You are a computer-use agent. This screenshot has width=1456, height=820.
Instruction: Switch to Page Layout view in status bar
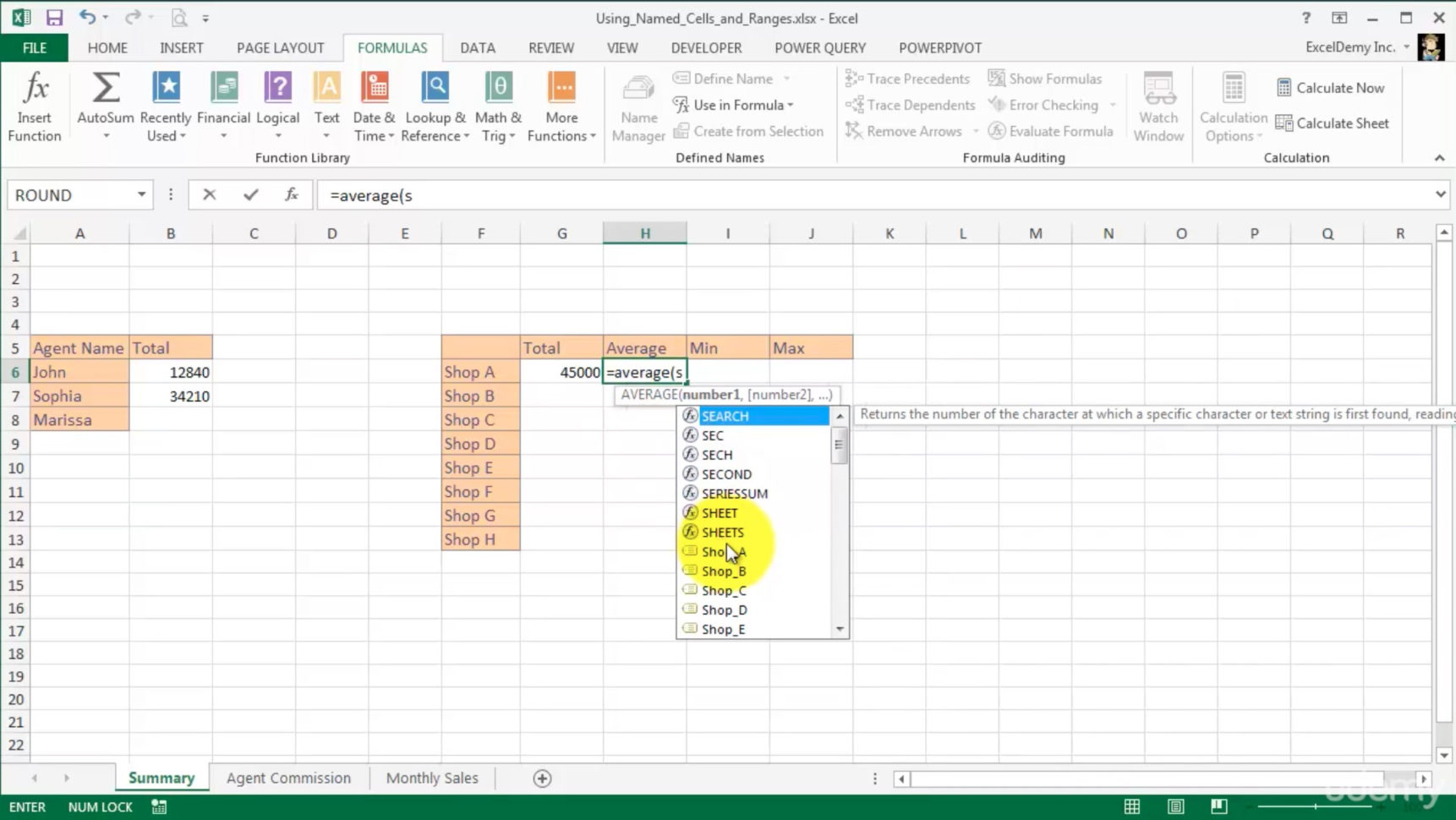pos(1175,806)
